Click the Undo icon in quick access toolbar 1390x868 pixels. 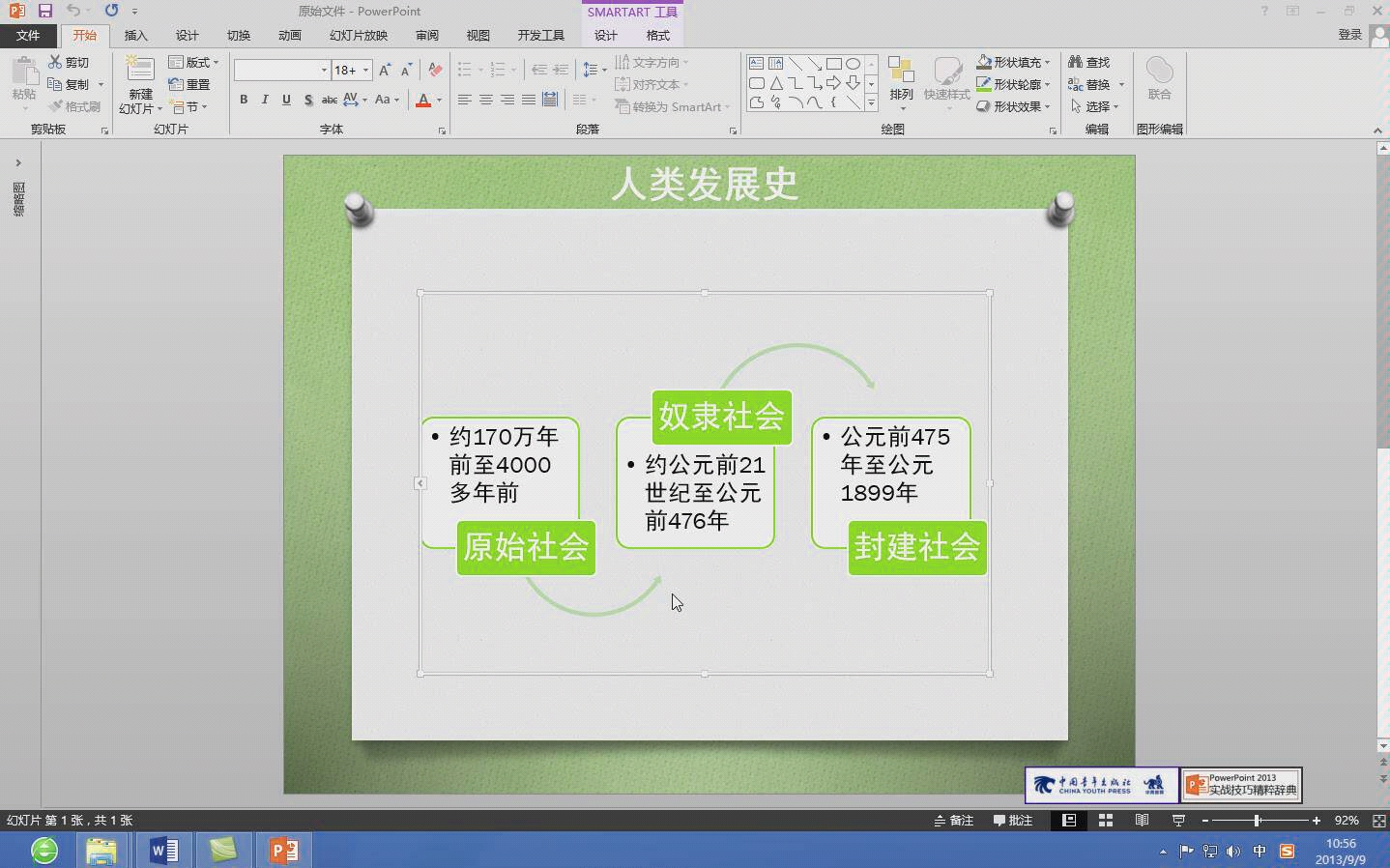pyautogui.click(x=72, y=11)
